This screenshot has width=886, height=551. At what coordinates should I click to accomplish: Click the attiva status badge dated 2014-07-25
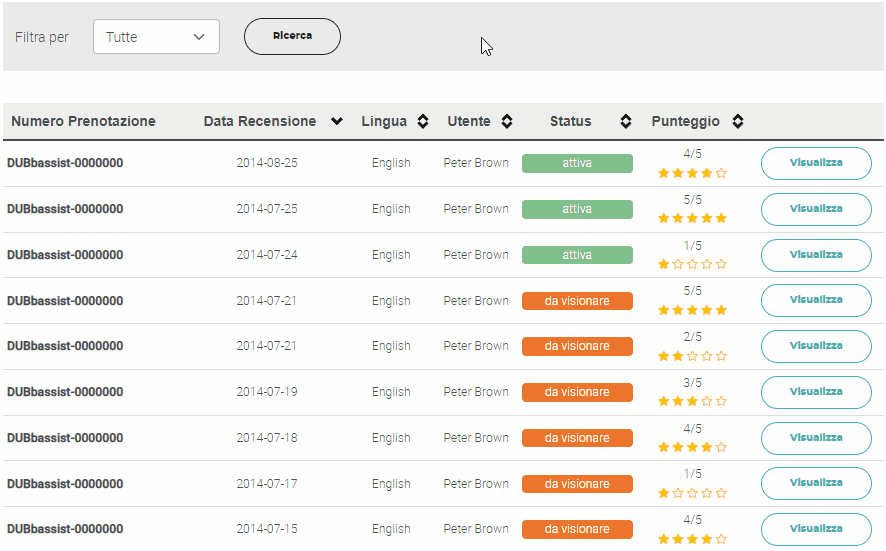(577, 209)
